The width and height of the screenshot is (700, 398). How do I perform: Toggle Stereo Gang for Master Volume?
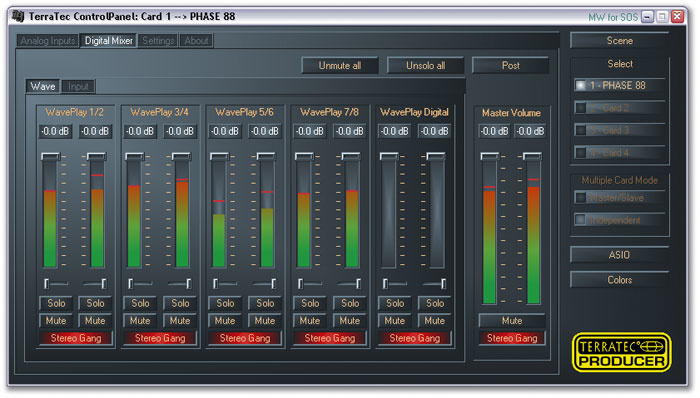pyautogui.click(x=512, y=338)
